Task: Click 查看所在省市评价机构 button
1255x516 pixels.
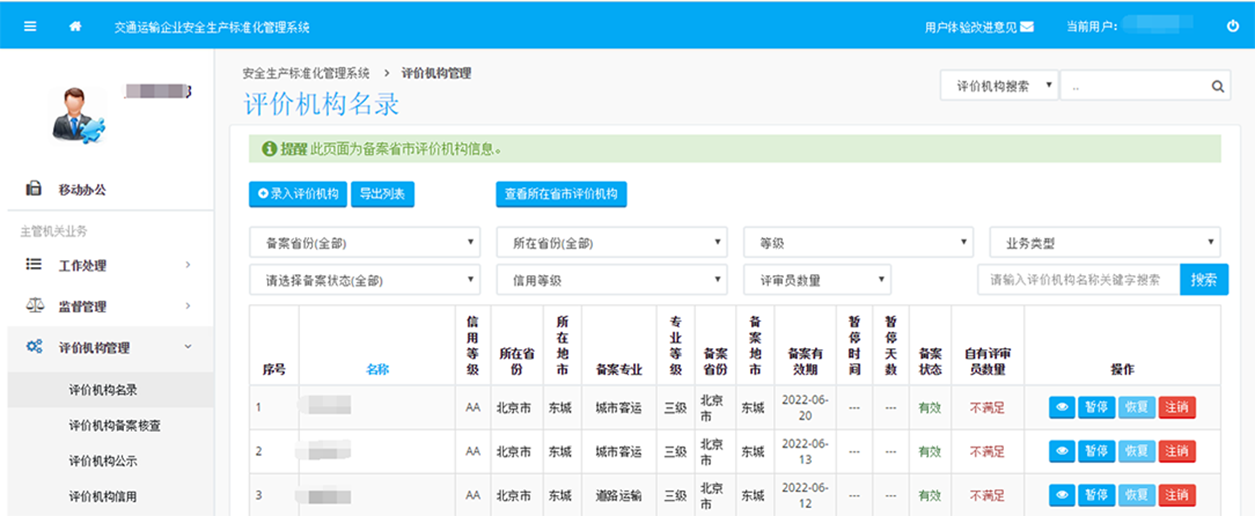Action: (561, 194)
